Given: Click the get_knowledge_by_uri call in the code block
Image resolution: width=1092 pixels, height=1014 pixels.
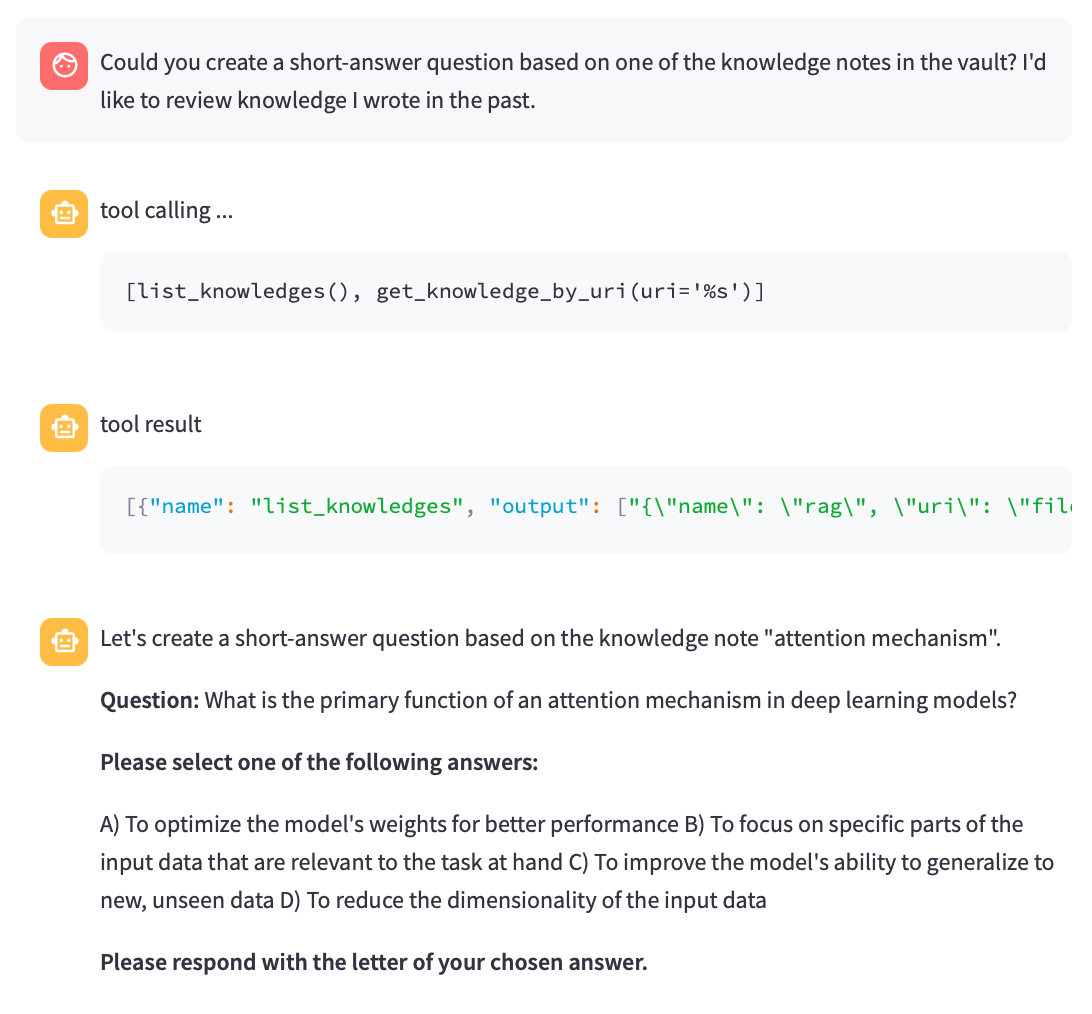Looking at the screenshot, I should [570, 291].
